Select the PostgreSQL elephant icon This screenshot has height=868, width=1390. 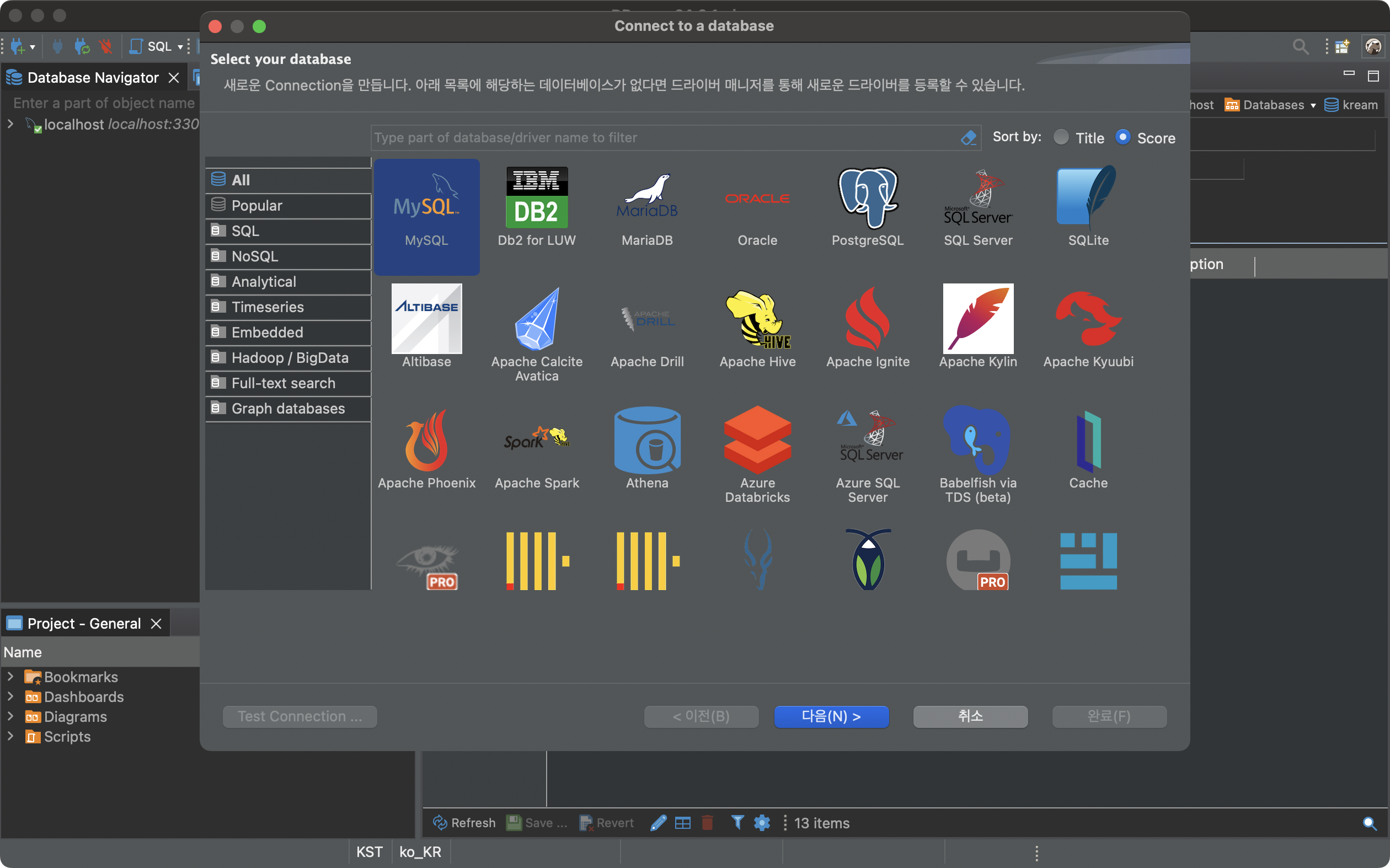point(868,198)
